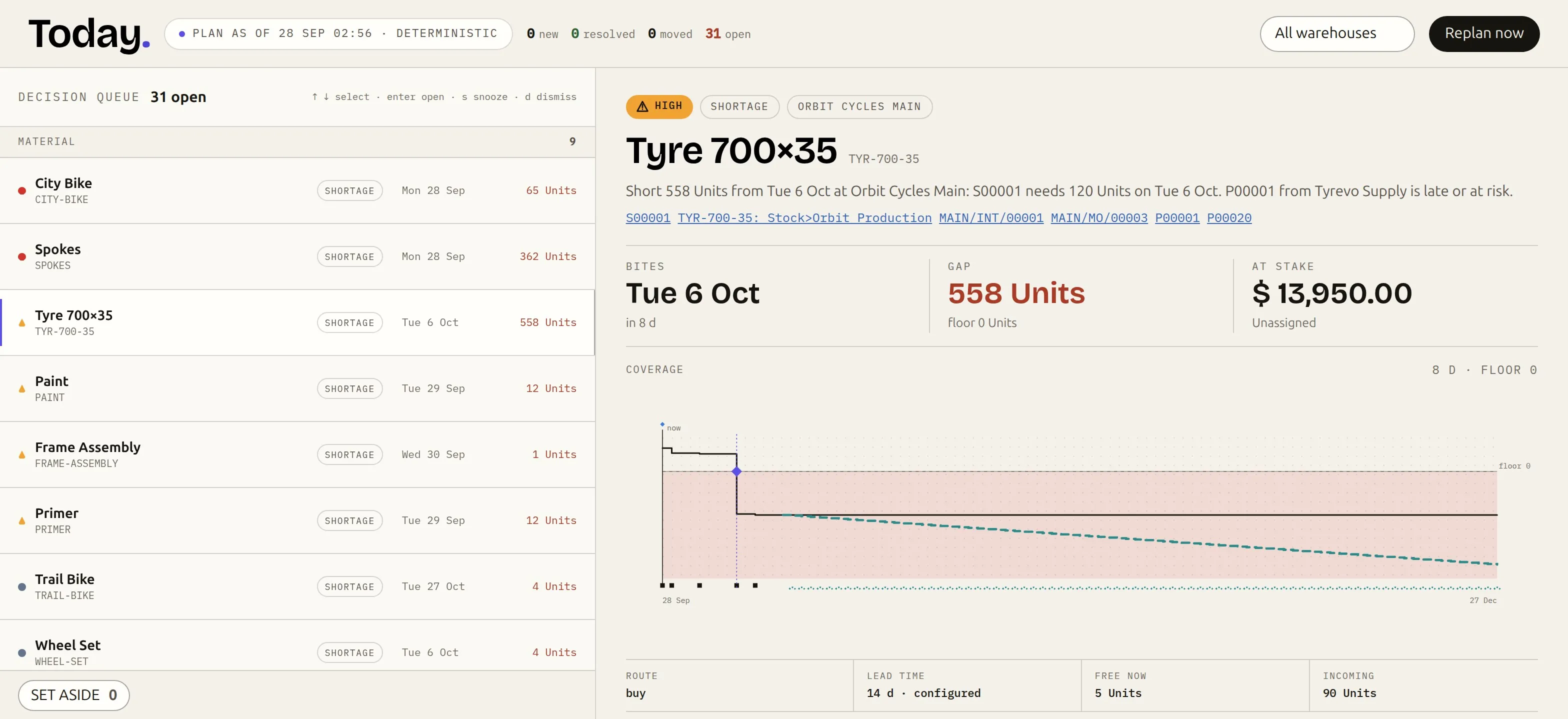Click the 558 Units gap value
1568x719 pixels.
[x=1016, y=293]
